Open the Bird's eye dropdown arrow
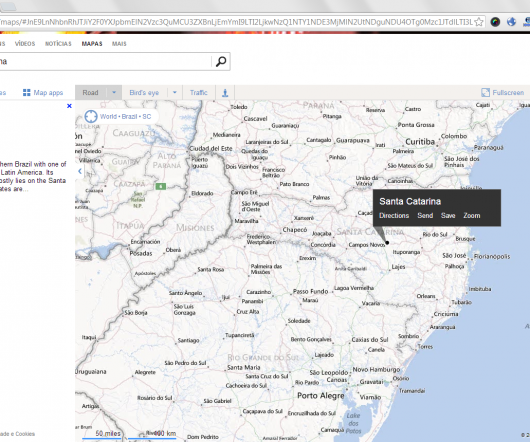 point(175,93)
